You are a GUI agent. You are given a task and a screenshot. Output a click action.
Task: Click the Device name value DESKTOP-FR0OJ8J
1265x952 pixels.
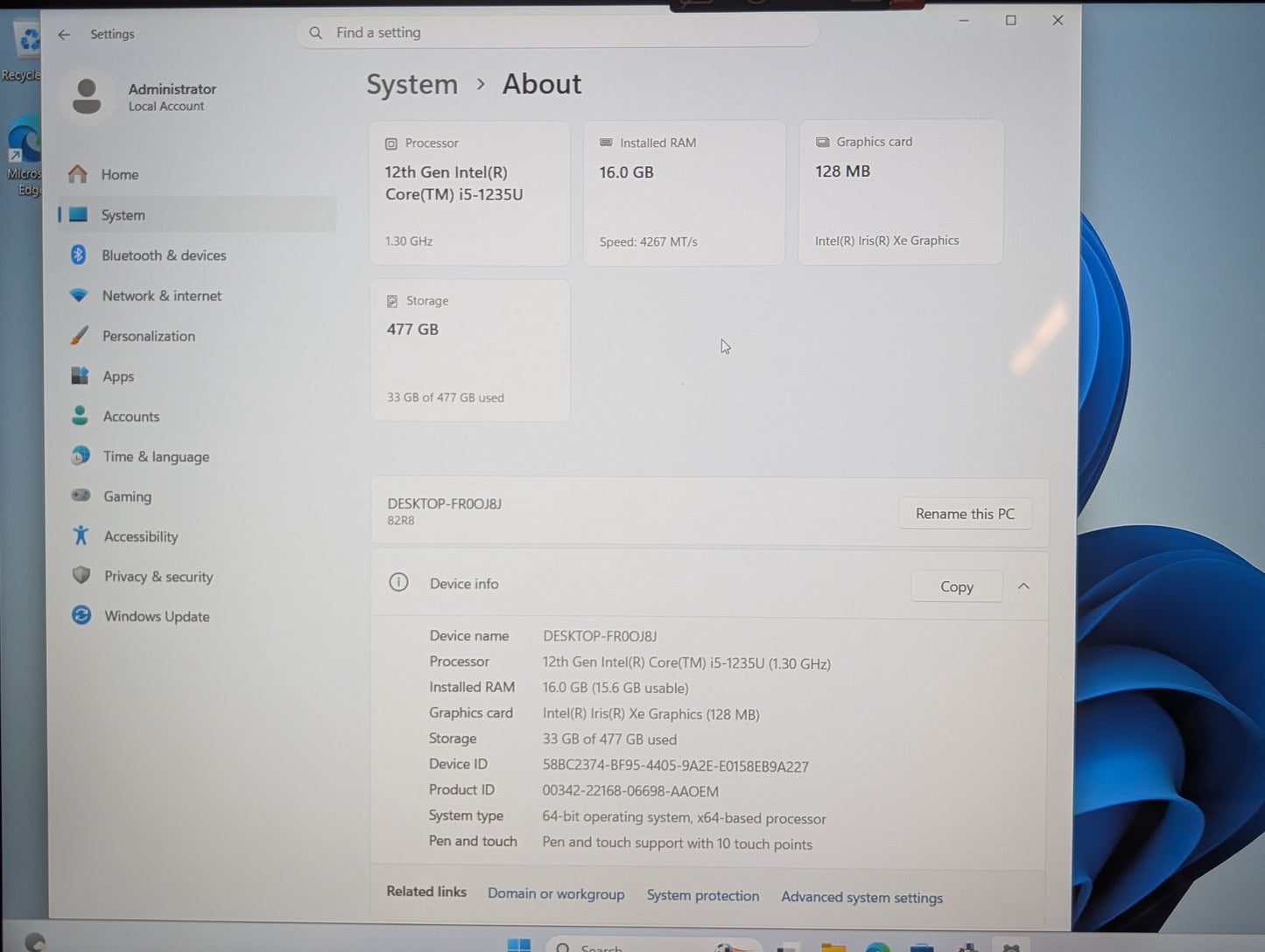(x=600, y=636)
